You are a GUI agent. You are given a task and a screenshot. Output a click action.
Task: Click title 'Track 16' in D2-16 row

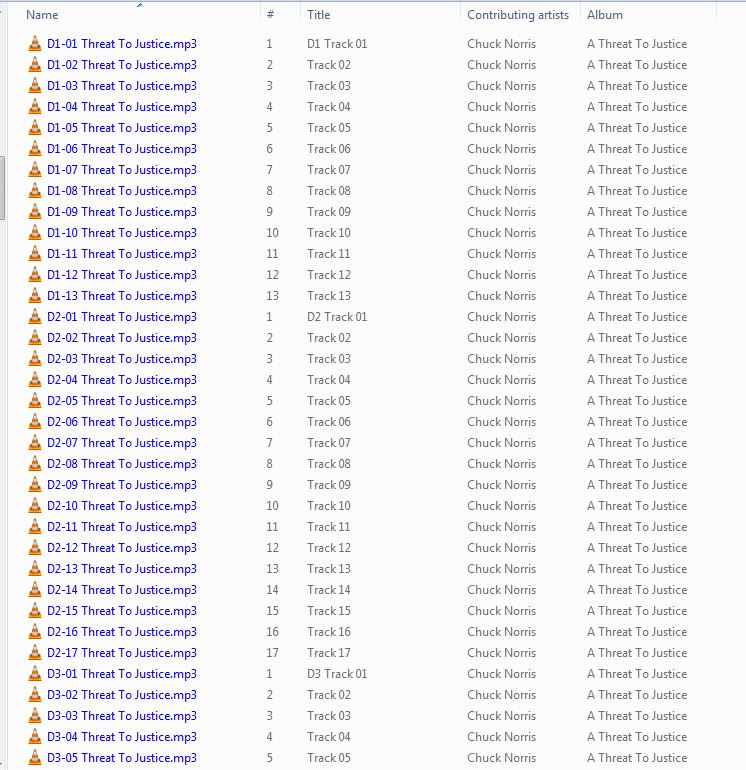pos(329,632)
